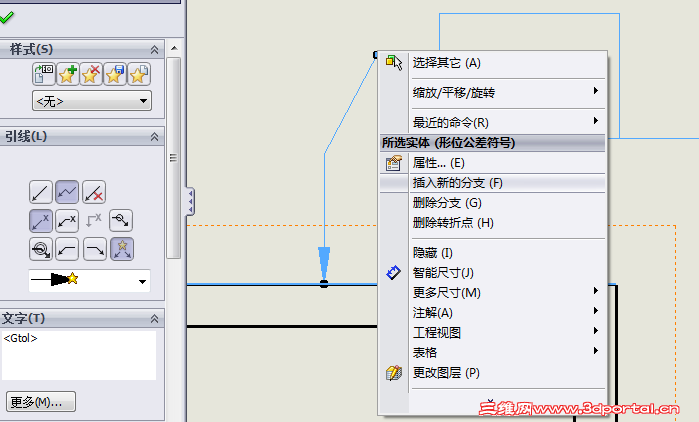The width and height of the screenshot is (699, 422).
Task: Collapse the 样式(S) section
Action: coord(154,49)
